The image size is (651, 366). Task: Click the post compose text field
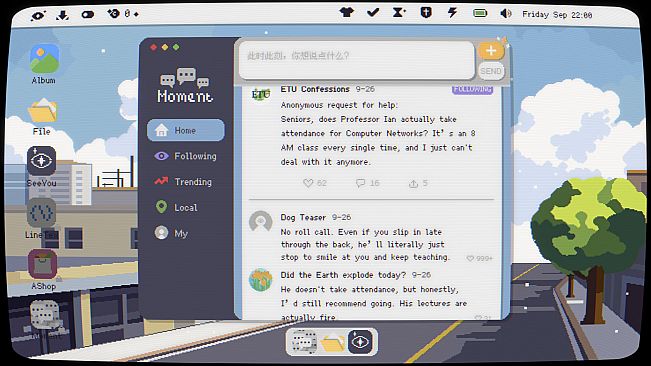click(x=357, y=60)
